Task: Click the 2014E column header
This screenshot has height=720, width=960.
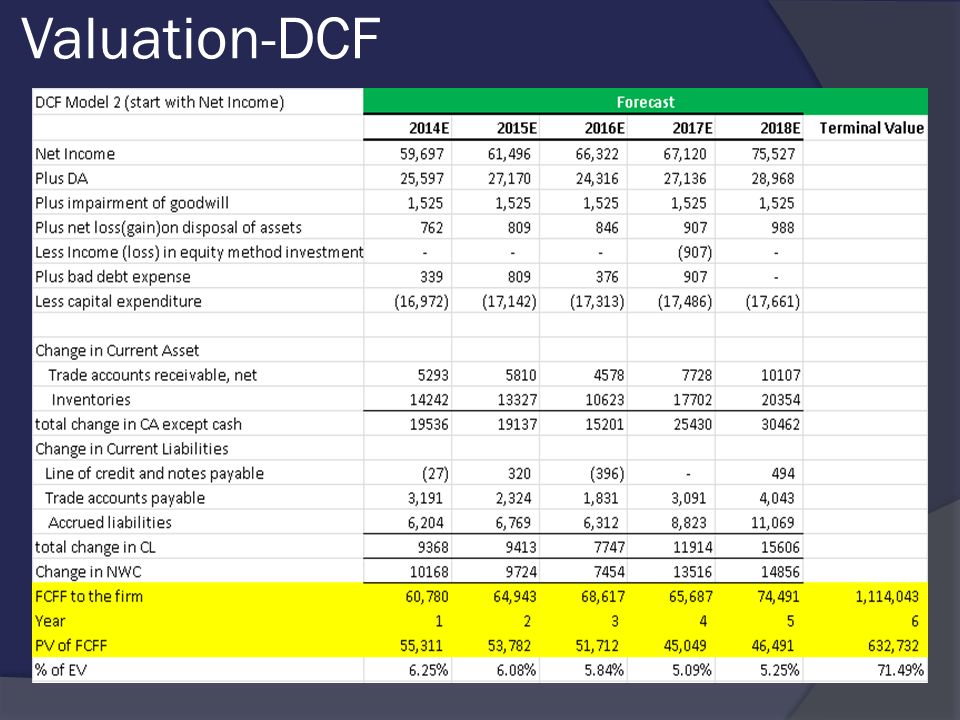Action: (429, 128)
